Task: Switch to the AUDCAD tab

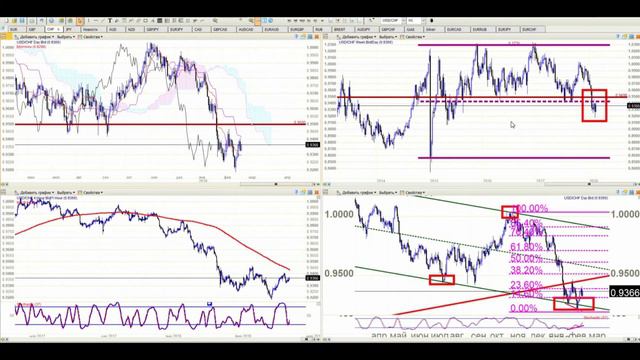Action: [248, 29]
